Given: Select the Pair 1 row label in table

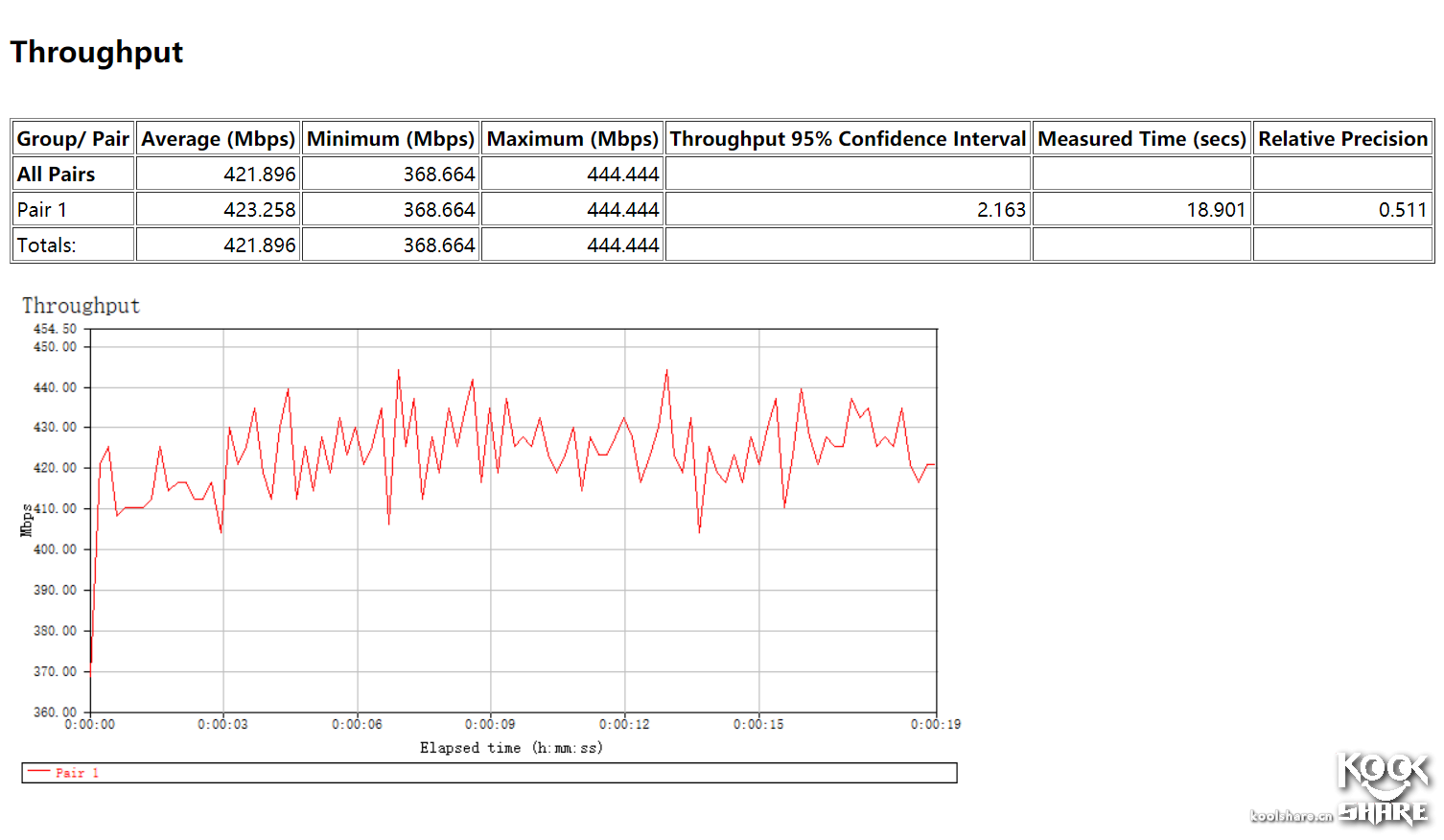Looking at the screenshot, I should pyautogui.click(x=42, y=210).
